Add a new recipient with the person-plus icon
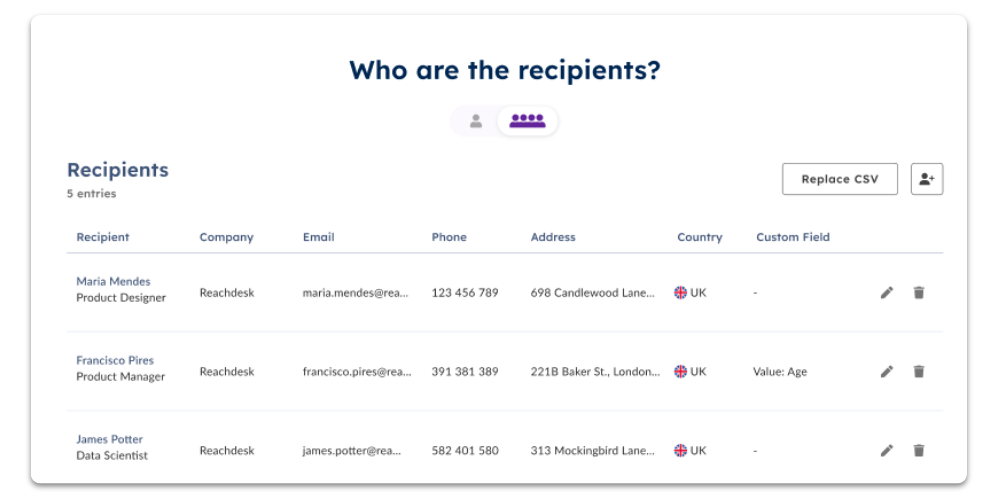The width and height of the screenshot is (994, 504). click(927, 179)
